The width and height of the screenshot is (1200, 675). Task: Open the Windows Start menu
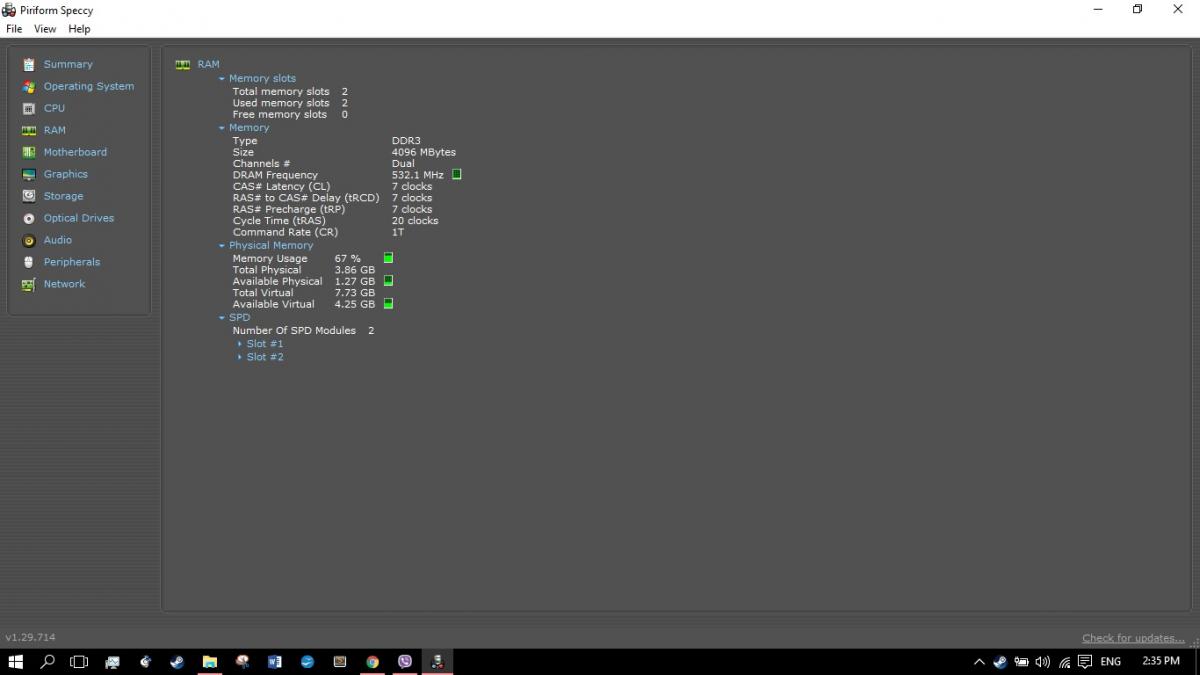click(15, 661)
